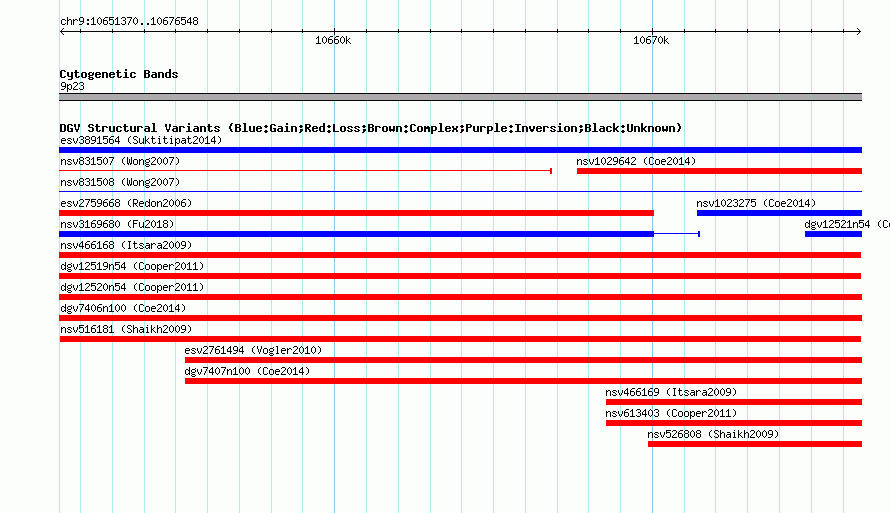The width and height of the screenshot is (890, 513).
Task: Click nsv526808 (Shaikh2009) label
Action: (x=713, y=434)
